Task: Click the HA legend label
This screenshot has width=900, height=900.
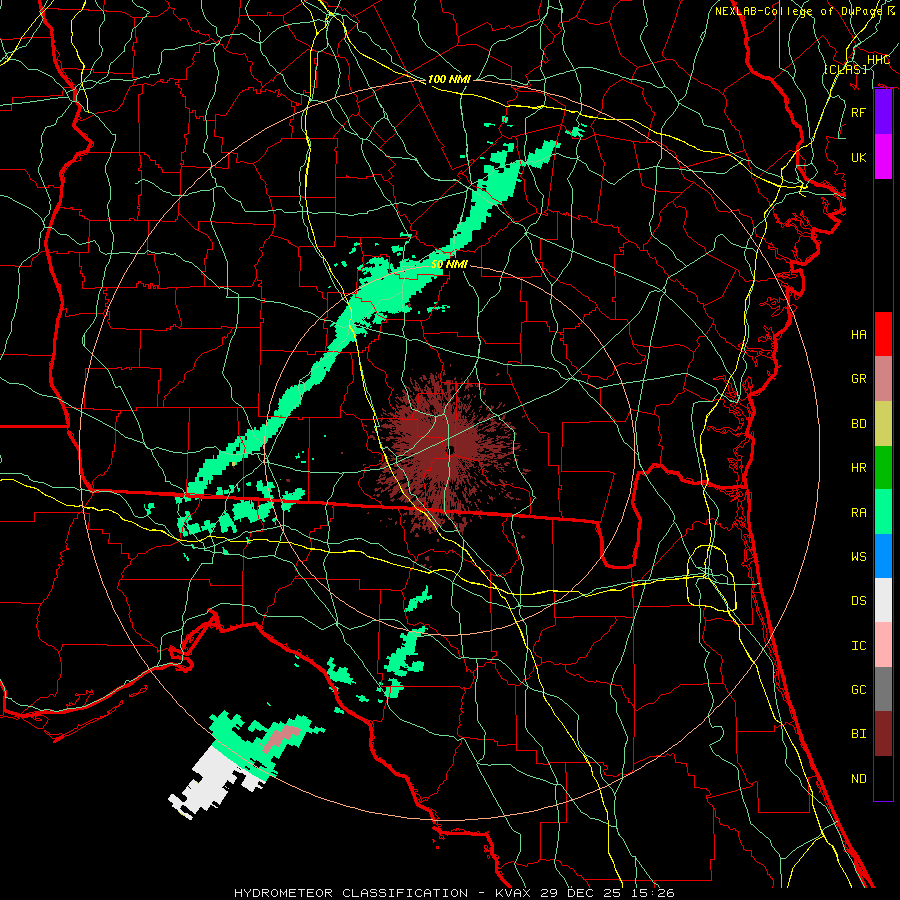Action: point(858,334)
